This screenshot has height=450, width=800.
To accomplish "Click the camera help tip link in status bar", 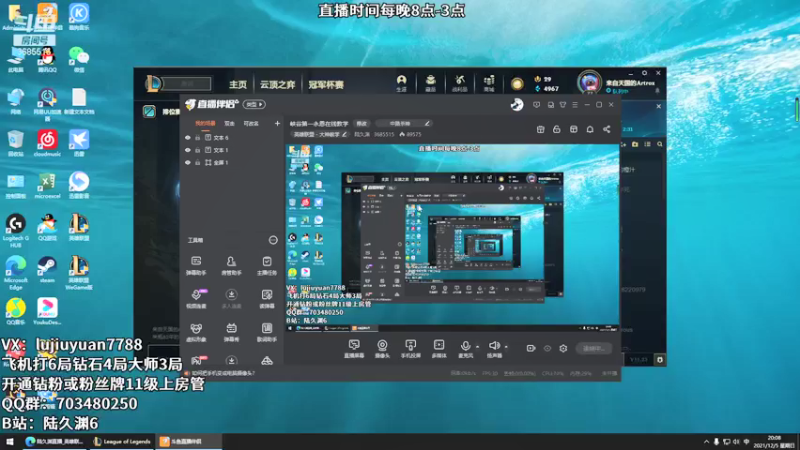I will point(223,373).
